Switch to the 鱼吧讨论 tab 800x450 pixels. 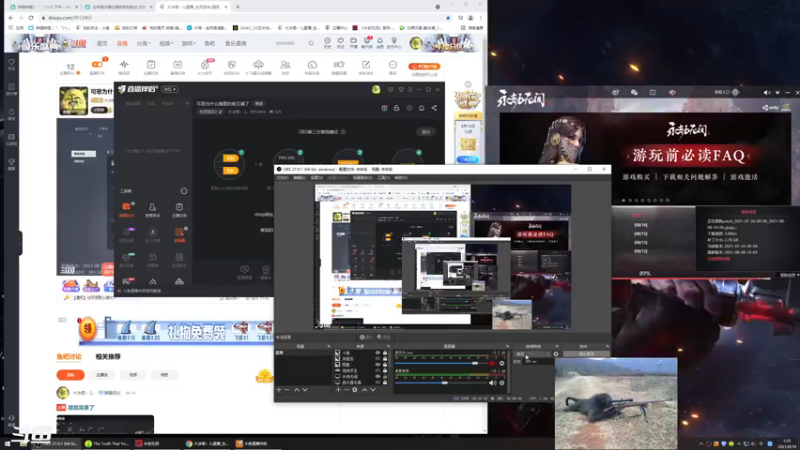(x=69, y=357)
